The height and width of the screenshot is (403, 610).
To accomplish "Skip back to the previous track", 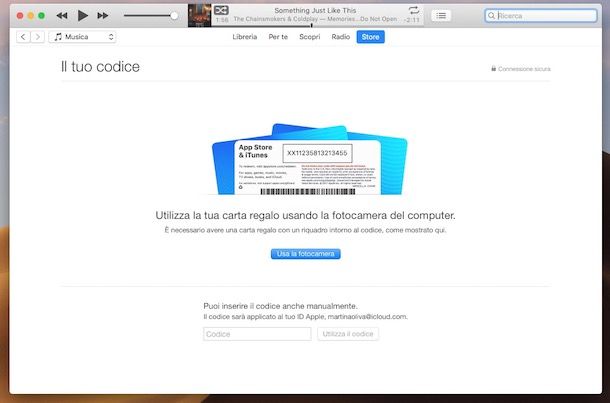I will coord(62,16).
